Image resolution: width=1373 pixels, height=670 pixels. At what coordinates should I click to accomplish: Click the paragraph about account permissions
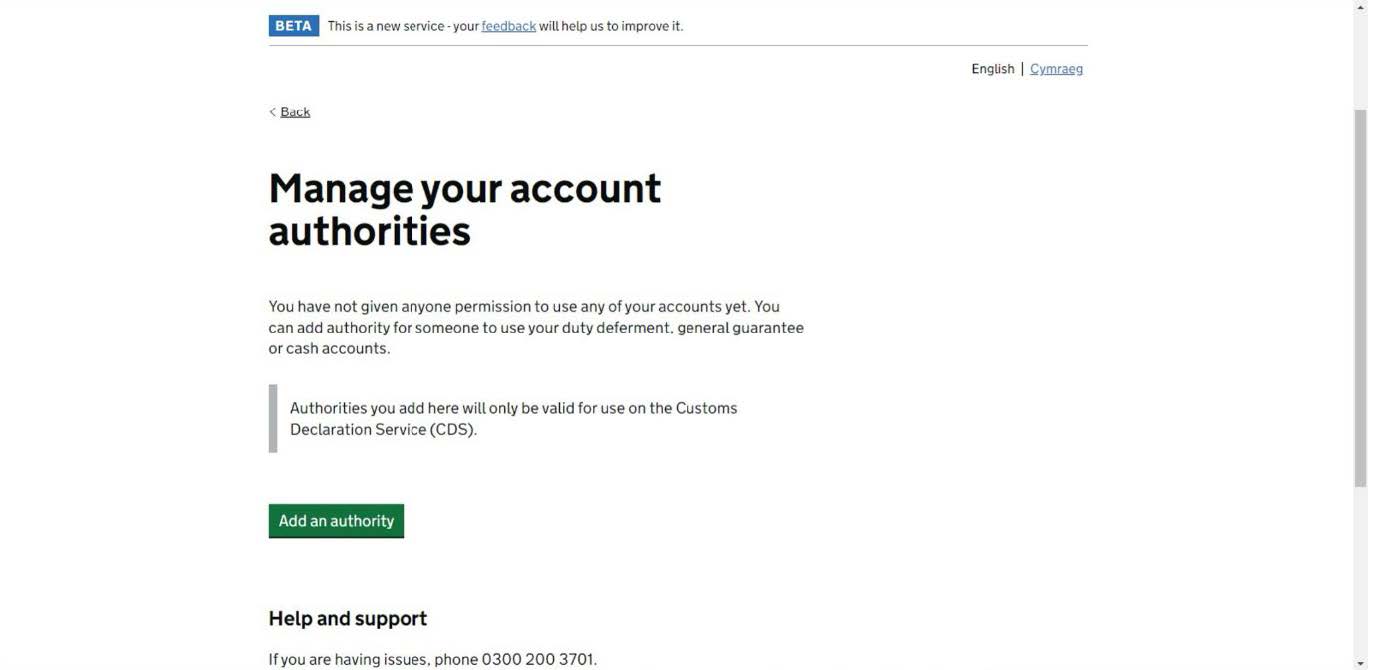tap(536, 327)
